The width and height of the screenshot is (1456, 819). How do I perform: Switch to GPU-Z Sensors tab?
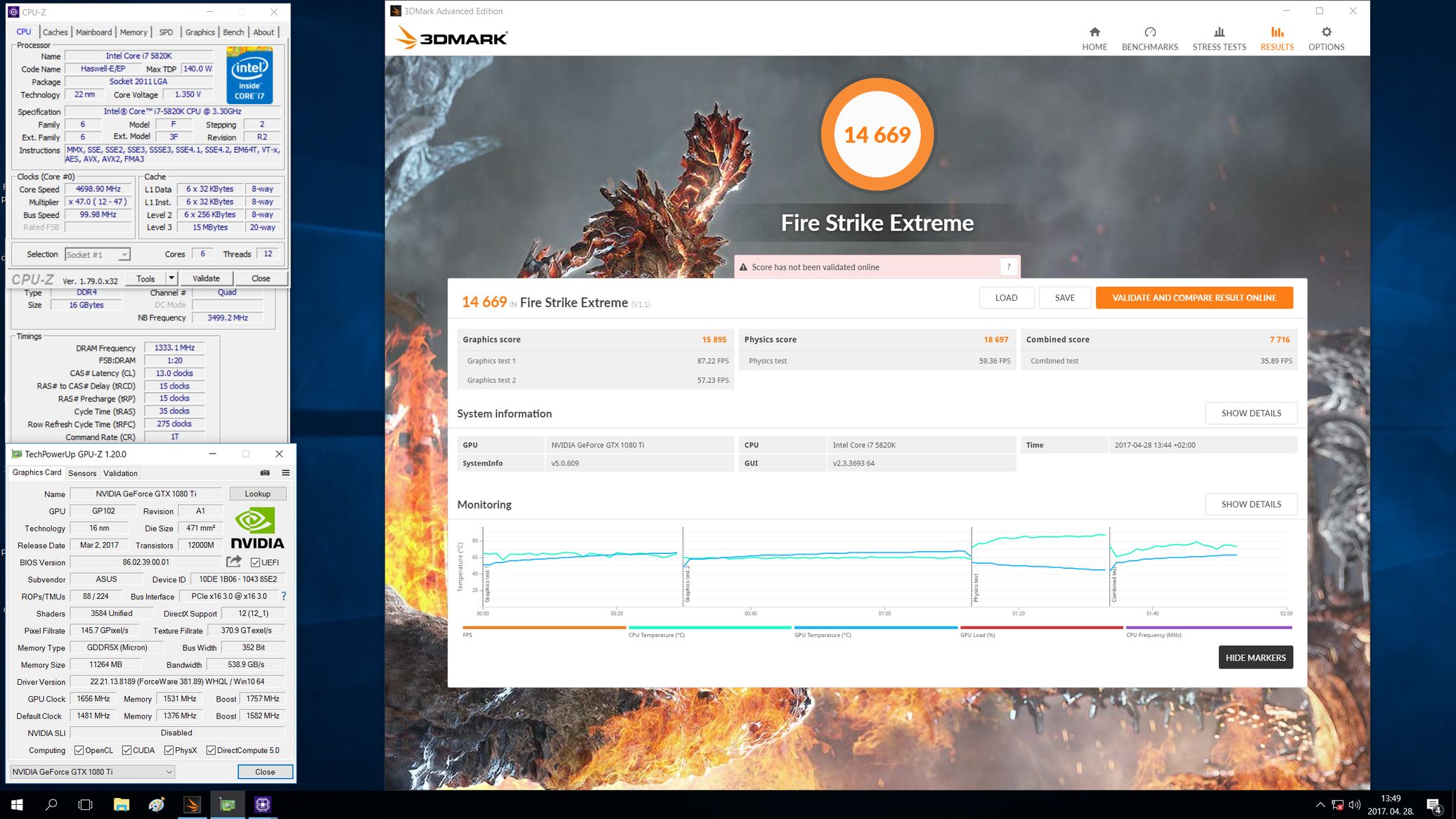coord(82,473)
